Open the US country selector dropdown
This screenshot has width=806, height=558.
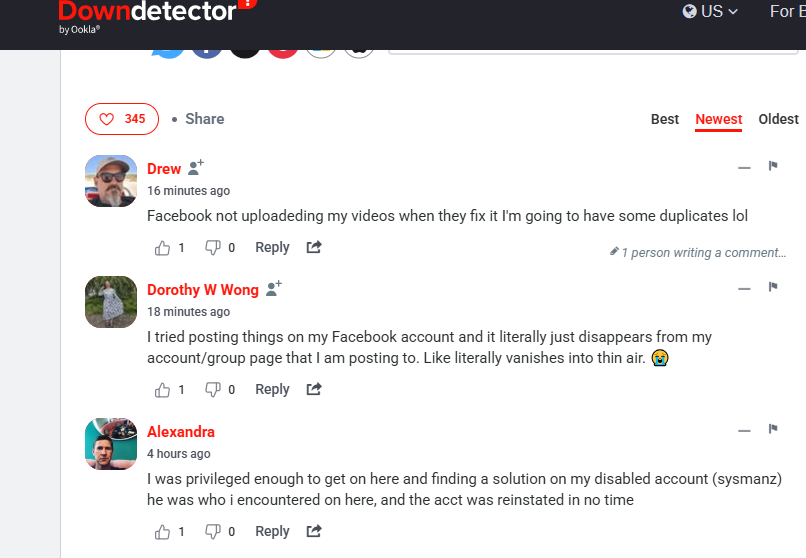[710, 11]
